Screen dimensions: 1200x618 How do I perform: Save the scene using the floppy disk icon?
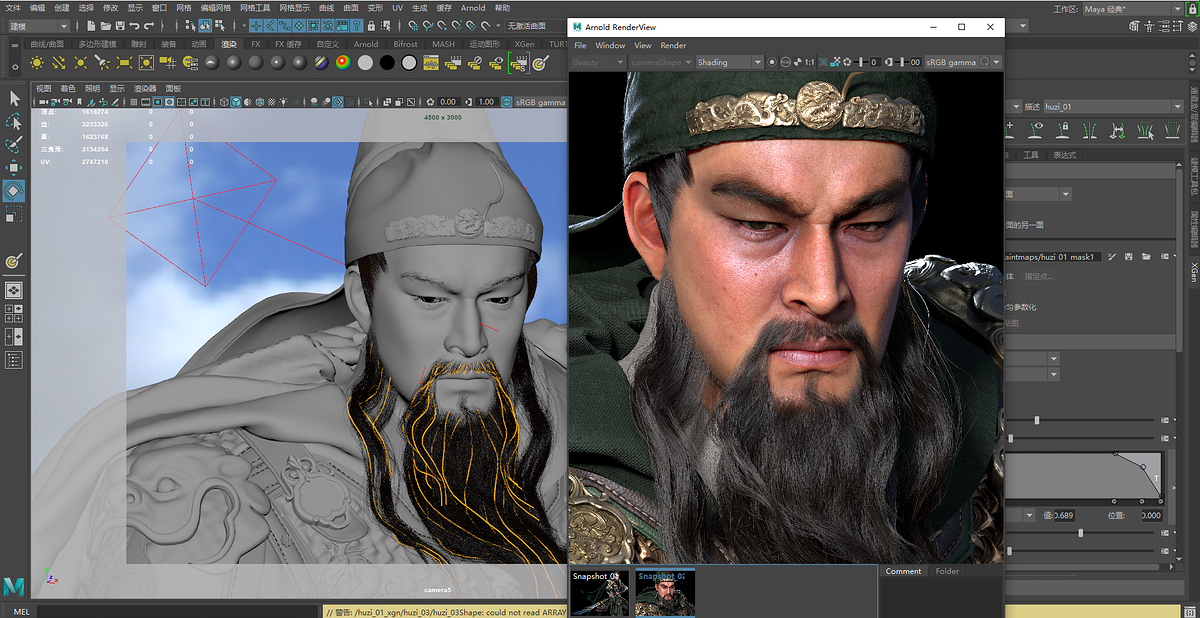coord(120,25)
